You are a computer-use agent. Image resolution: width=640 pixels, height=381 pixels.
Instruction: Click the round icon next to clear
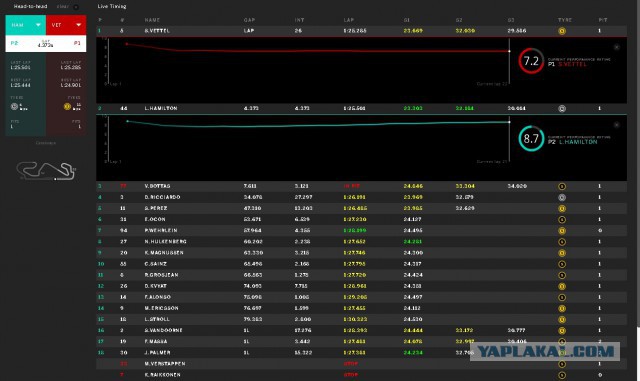point(76,7)
